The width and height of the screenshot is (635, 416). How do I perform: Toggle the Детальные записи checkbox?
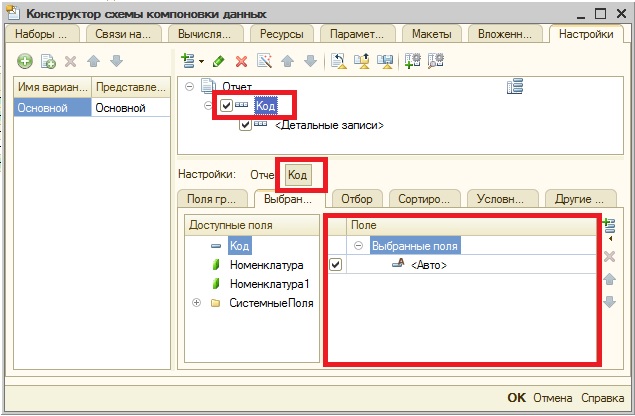pyautogui.click(x=245, y=125)
